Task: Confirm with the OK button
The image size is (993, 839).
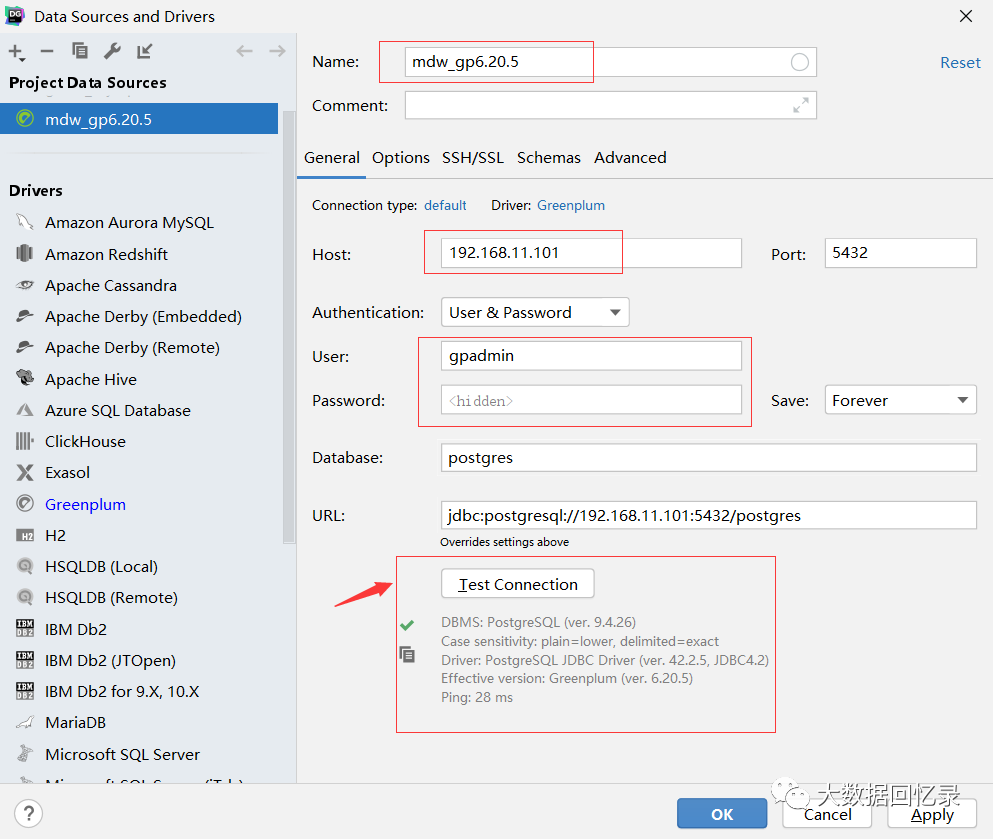Action: [722, 814]
